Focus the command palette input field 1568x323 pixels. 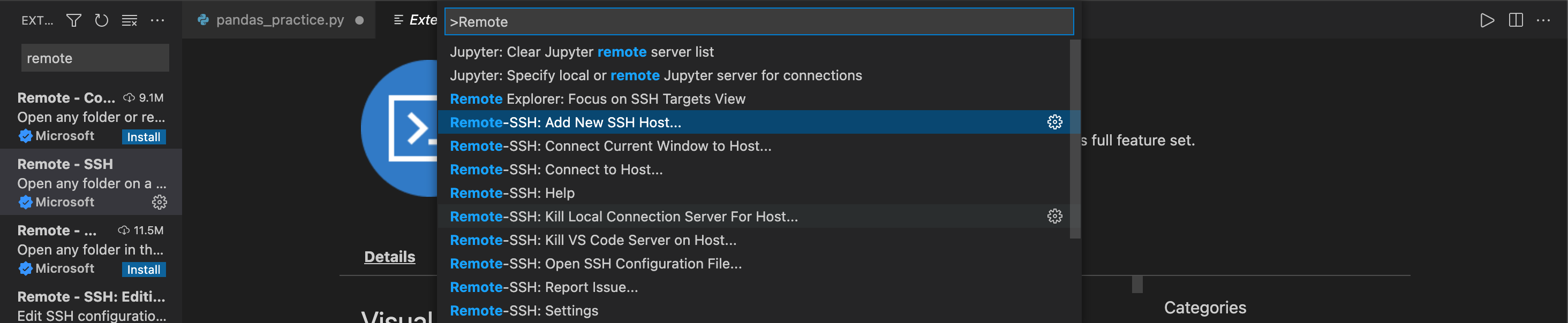pyautogui.click(x=759, y=22)
